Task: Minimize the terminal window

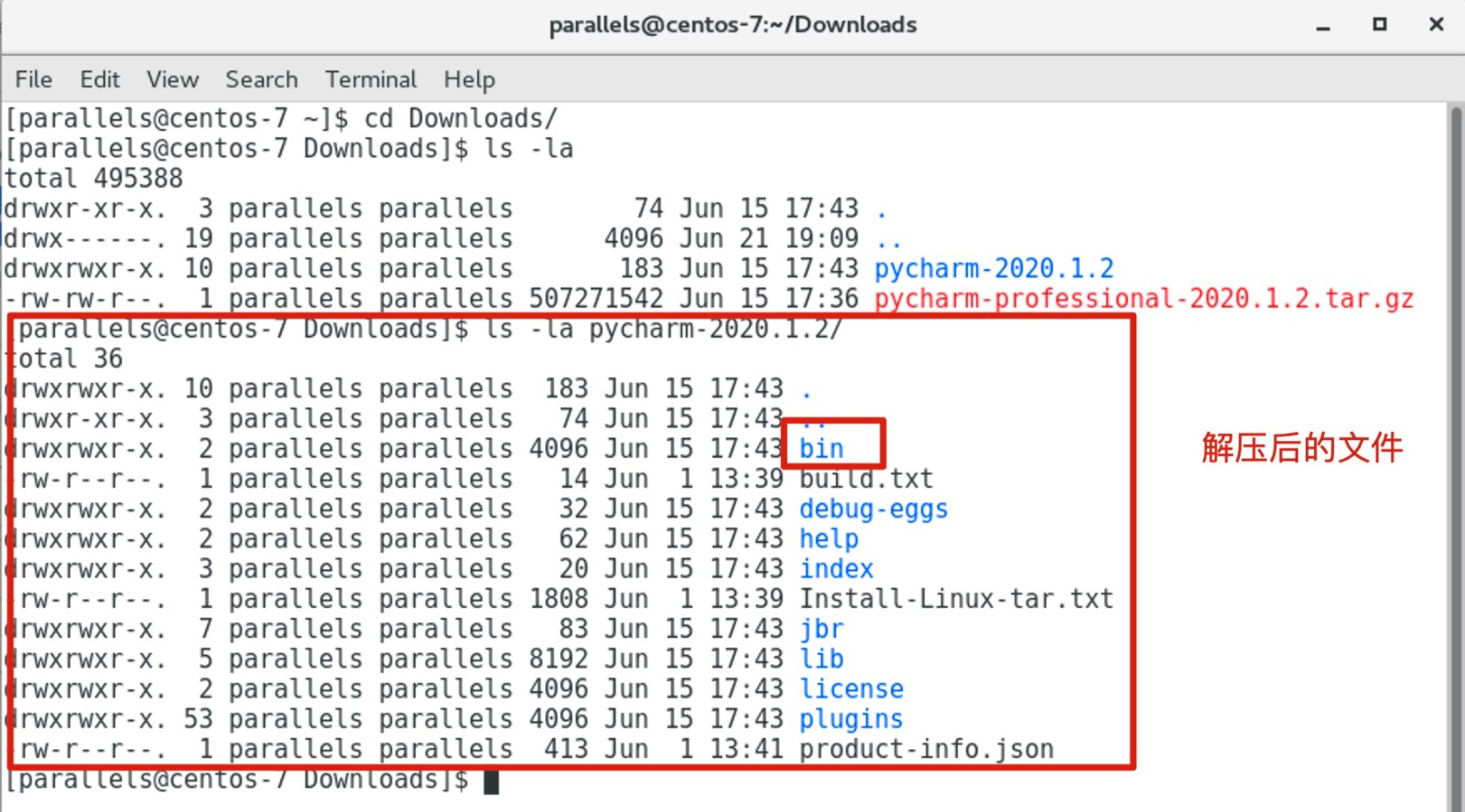Action: pyautogui.click(x=1323, y=26)
